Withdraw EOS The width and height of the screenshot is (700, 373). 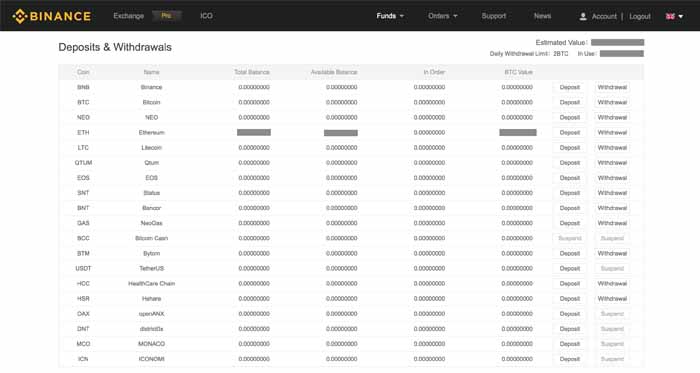pyautogui.click(x=612, y=178)
